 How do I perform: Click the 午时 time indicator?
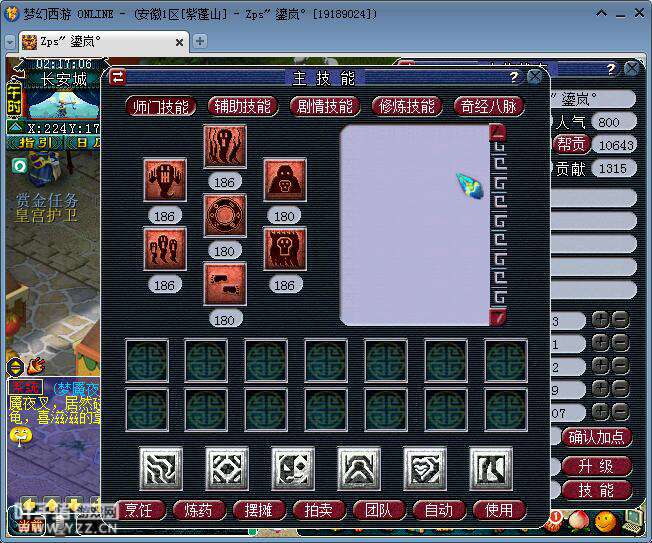[13, 100]
